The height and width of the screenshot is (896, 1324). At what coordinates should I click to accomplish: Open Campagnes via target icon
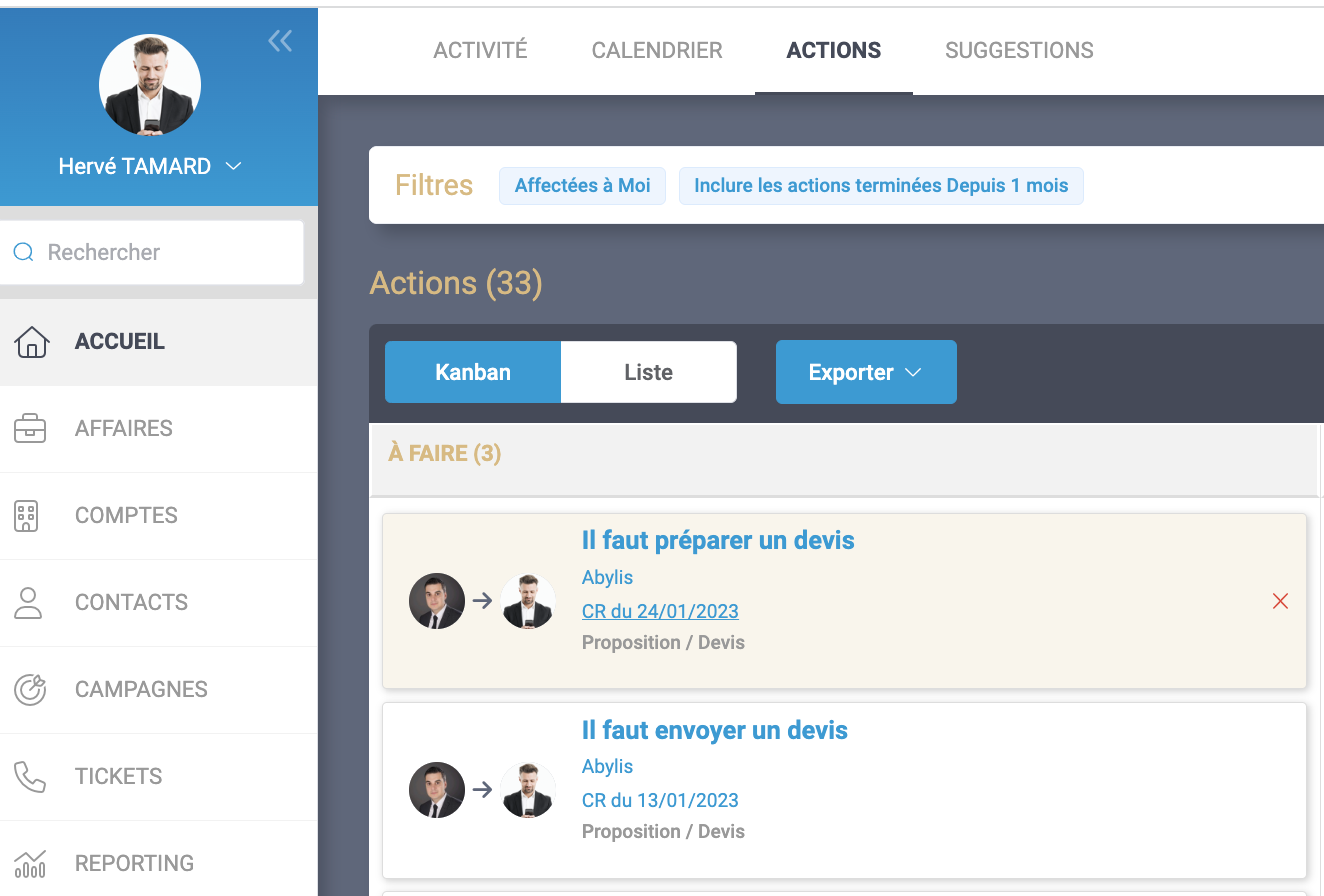[30, 690]
